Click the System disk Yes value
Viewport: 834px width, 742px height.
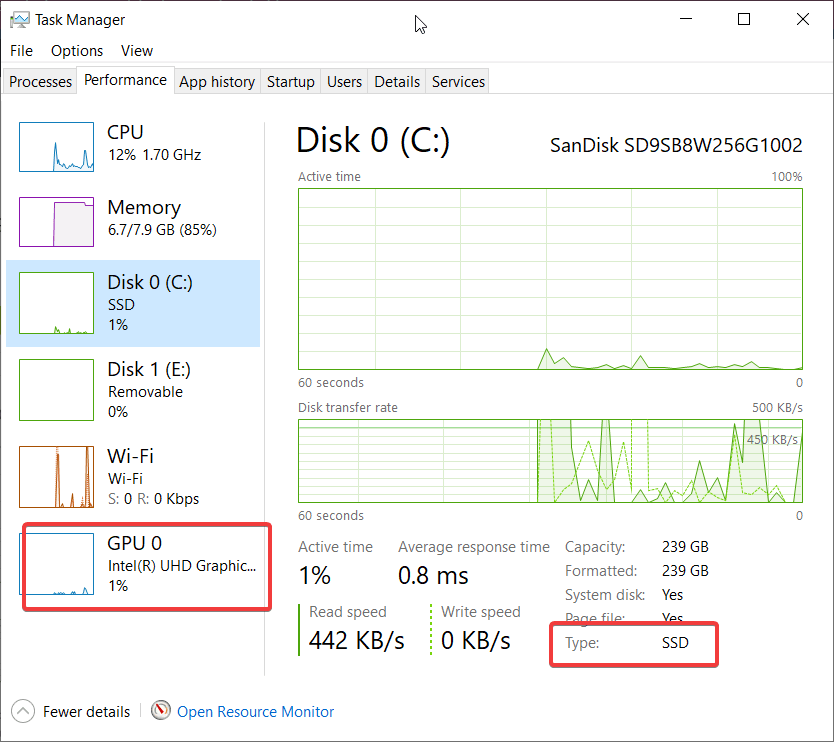672,595
